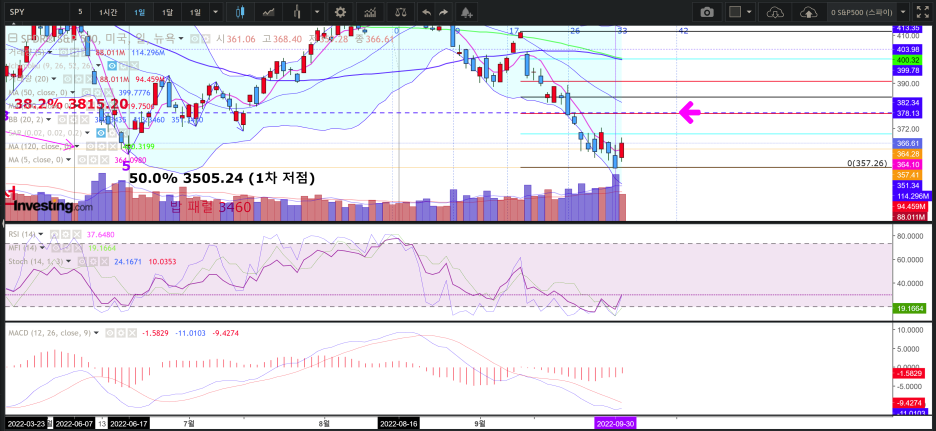Hide the MA (50, close, 0) line

86,92
